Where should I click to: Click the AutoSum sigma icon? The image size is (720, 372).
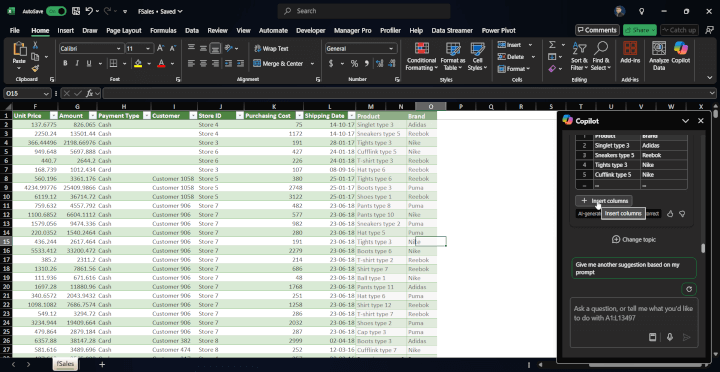tap(552, 45)
